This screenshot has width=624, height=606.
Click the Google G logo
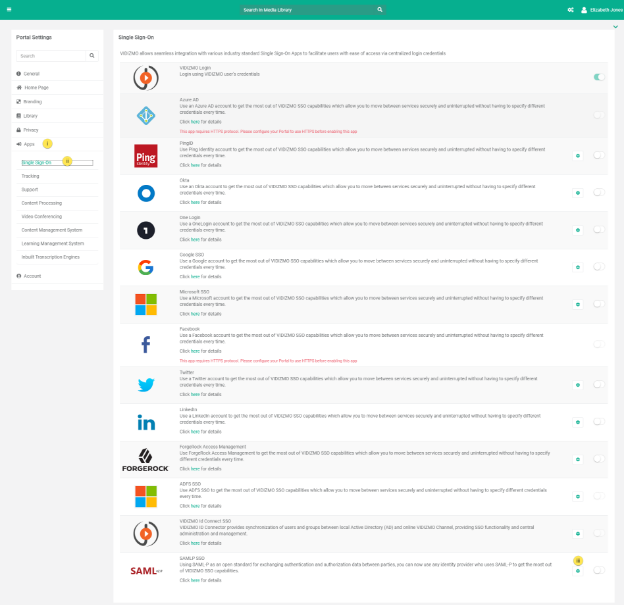[x=146, y=267]
